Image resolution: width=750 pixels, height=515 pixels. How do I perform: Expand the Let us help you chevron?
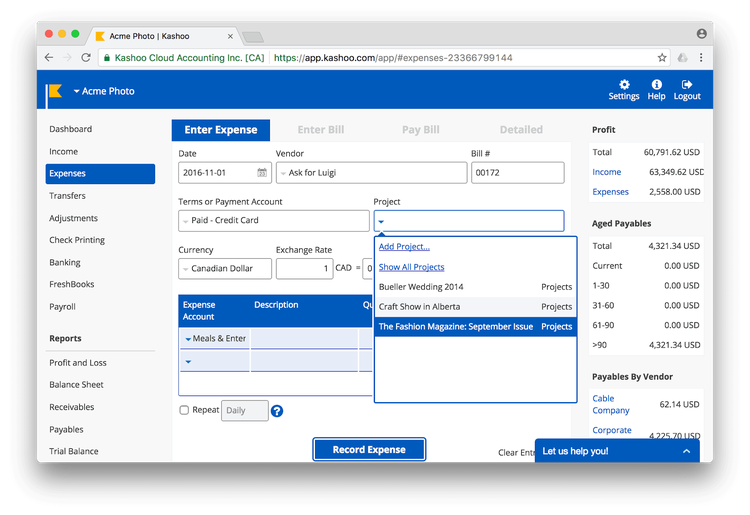click(686, 451)
